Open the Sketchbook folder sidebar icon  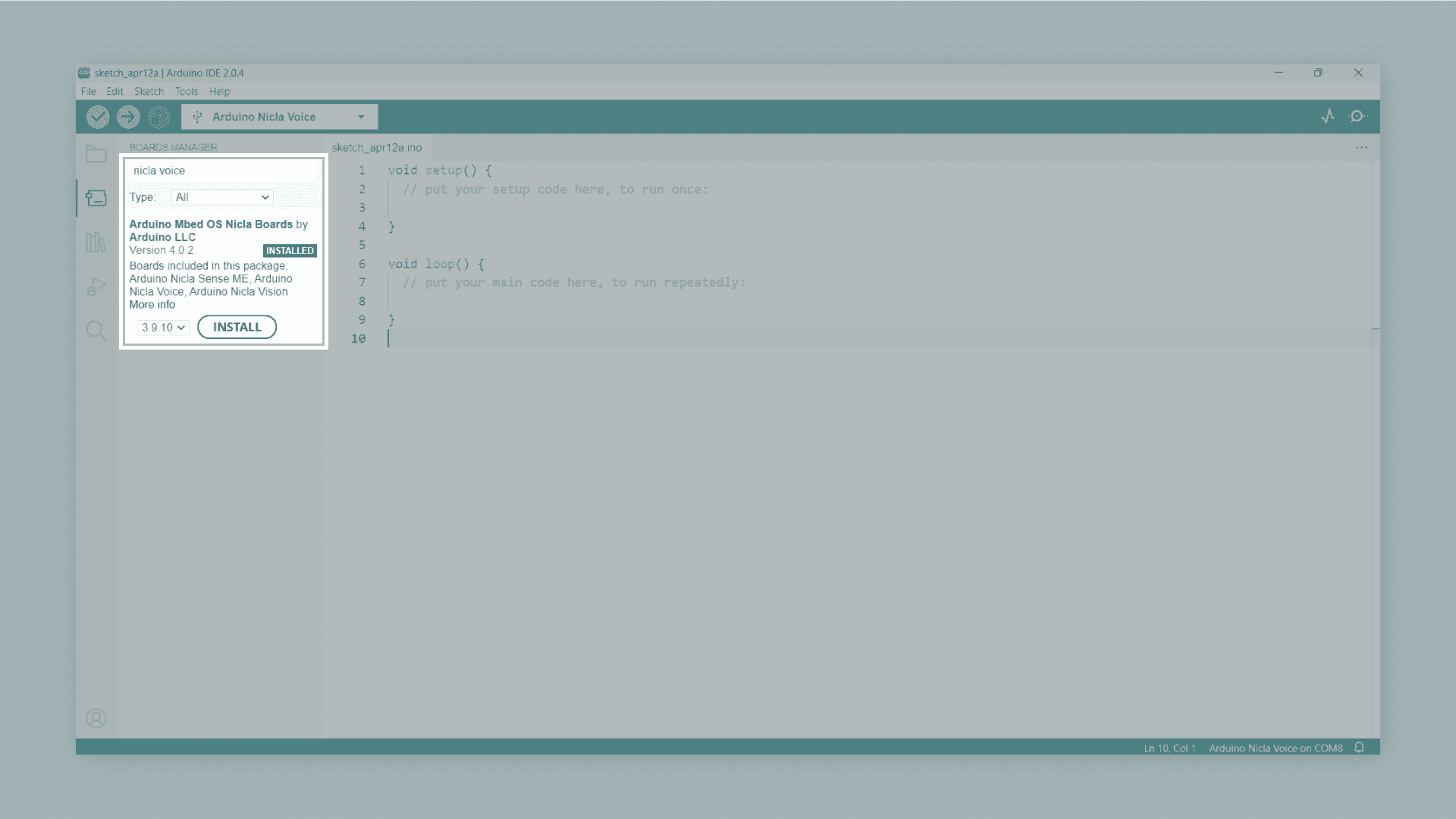tap(96, 154)
